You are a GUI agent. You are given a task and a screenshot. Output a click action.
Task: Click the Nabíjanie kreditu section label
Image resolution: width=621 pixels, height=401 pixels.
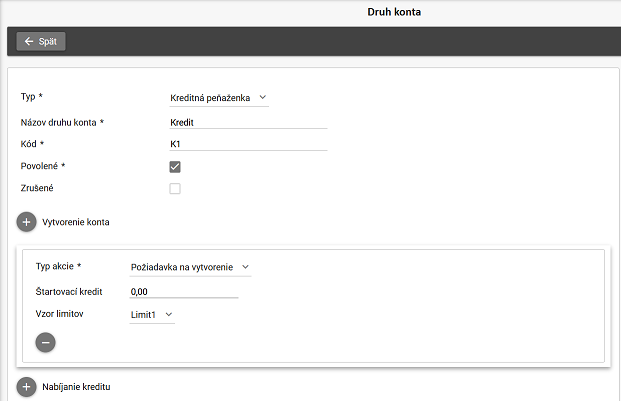75,386
